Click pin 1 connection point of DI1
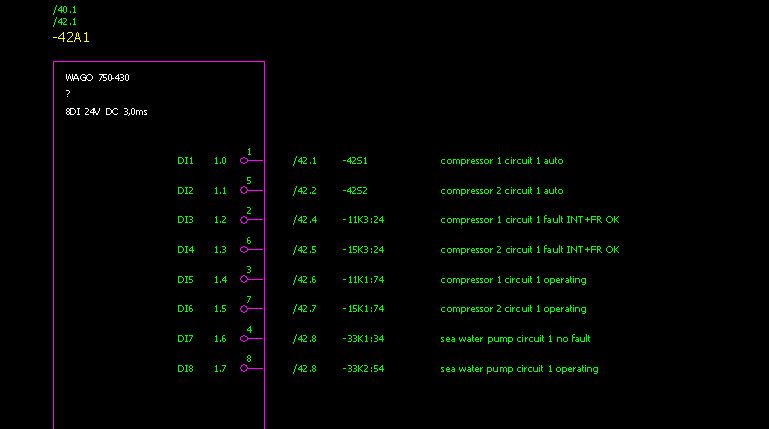 pos(244,160)
